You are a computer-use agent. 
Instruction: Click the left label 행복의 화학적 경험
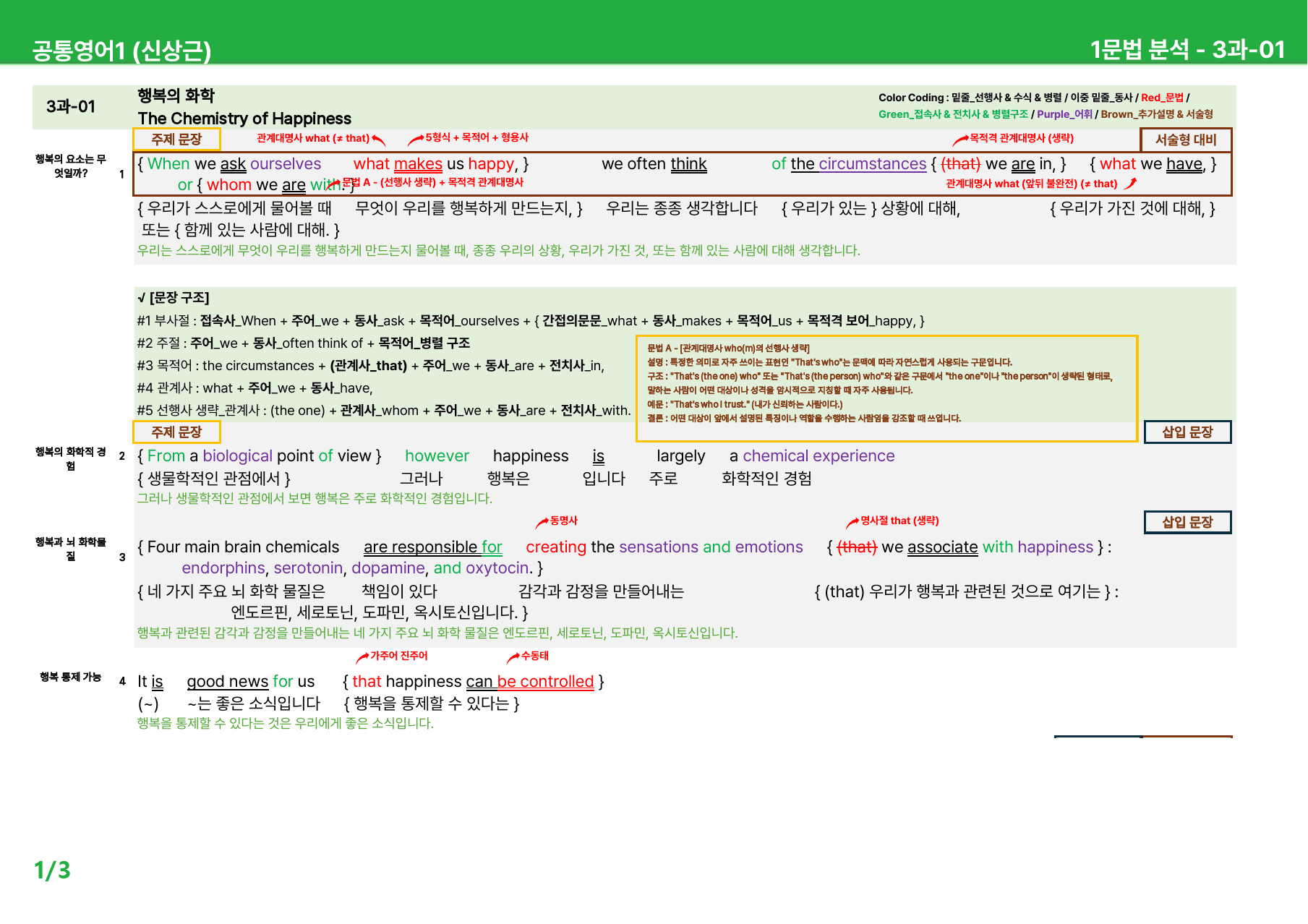point(71,458)
